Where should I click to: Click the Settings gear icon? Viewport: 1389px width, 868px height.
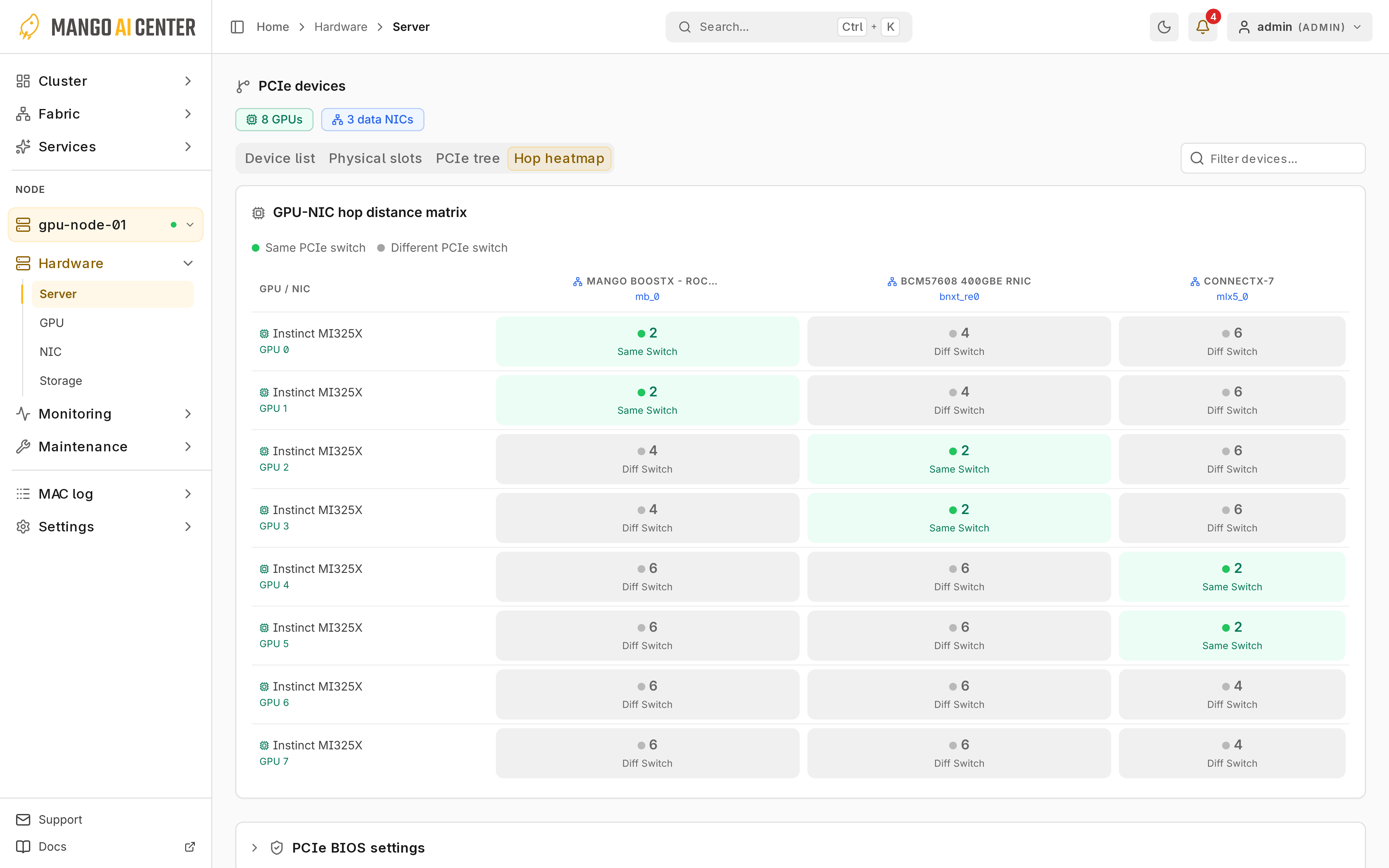[x=23, y=527]
